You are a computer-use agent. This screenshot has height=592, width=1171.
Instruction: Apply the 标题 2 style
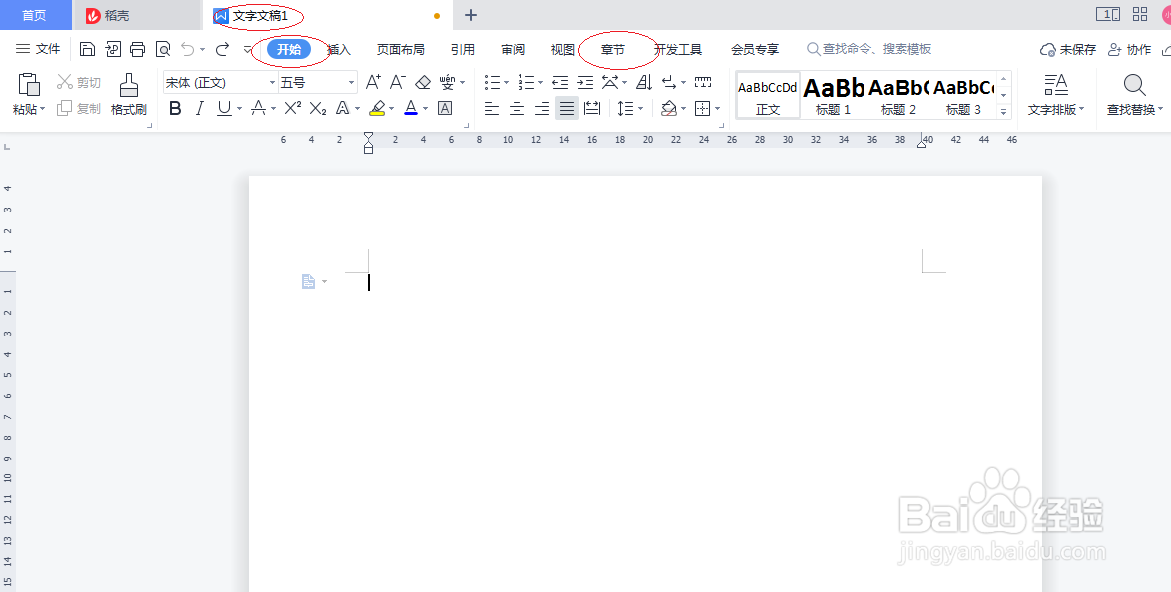[x=898, y=96]
